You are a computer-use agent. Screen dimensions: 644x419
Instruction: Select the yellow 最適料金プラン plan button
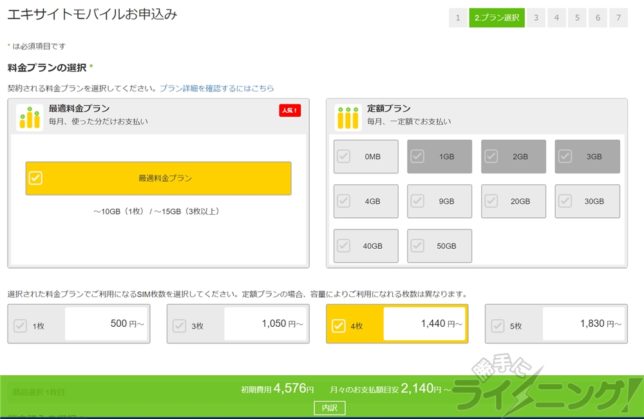click(x=159, y=178)
